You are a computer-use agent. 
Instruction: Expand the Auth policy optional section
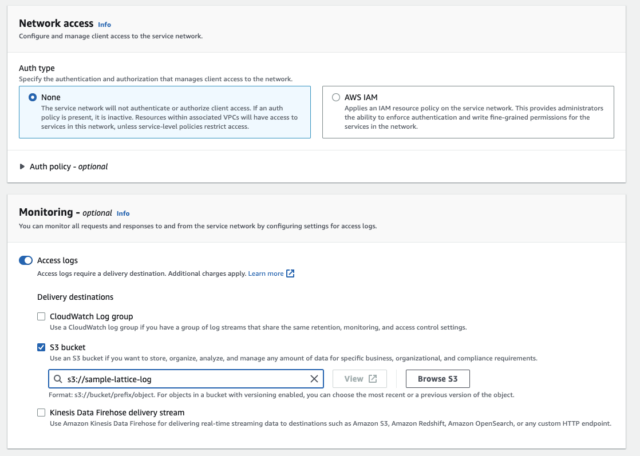point(69,167)
